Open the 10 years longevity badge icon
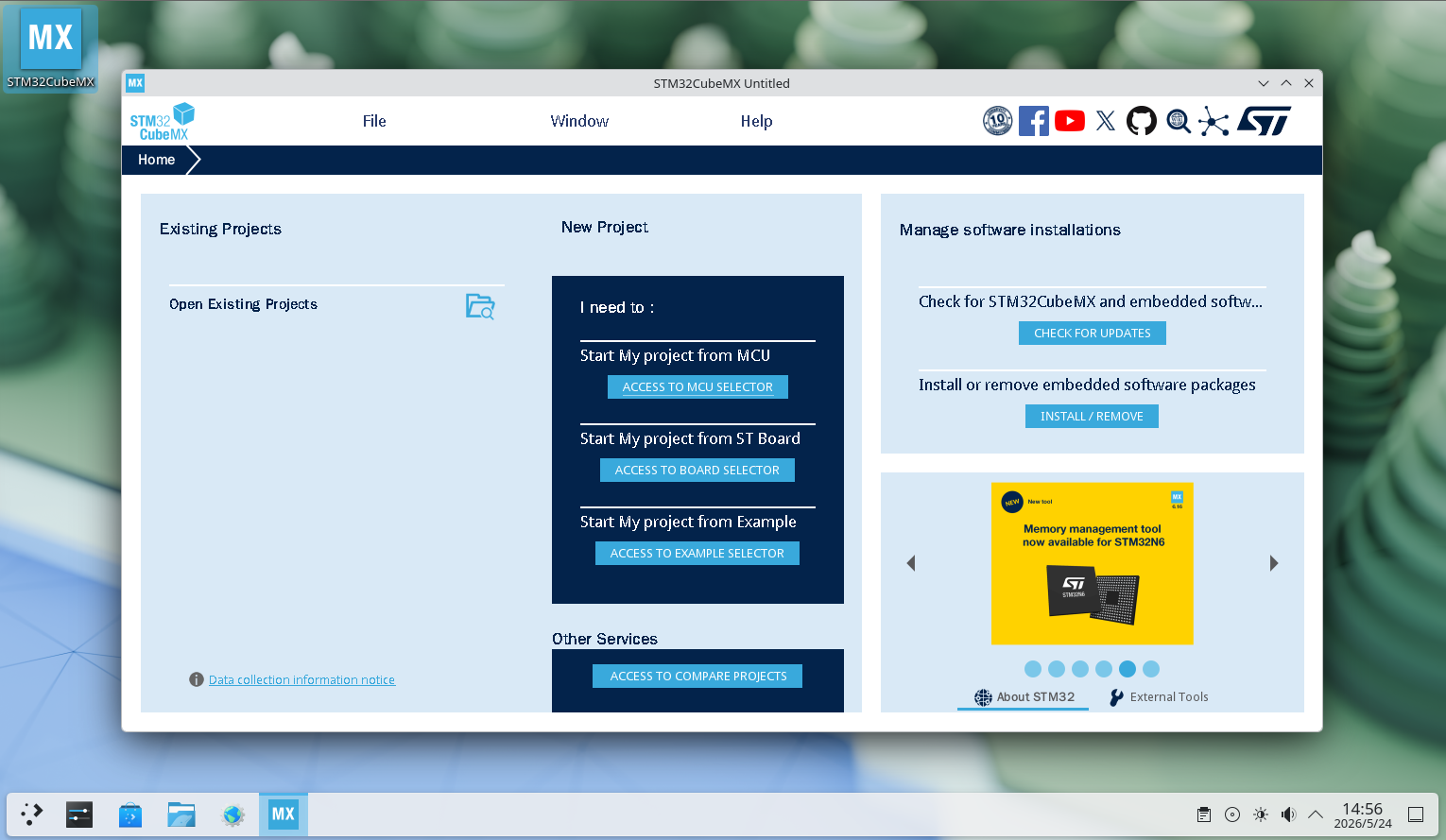 point(997,121)
